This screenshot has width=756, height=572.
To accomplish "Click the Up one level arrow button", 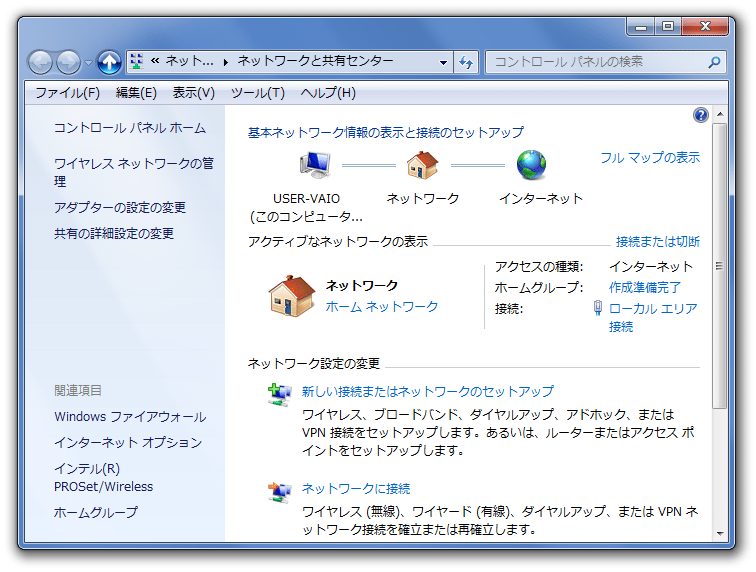I will pyautogui.click(x=109, y=62).
